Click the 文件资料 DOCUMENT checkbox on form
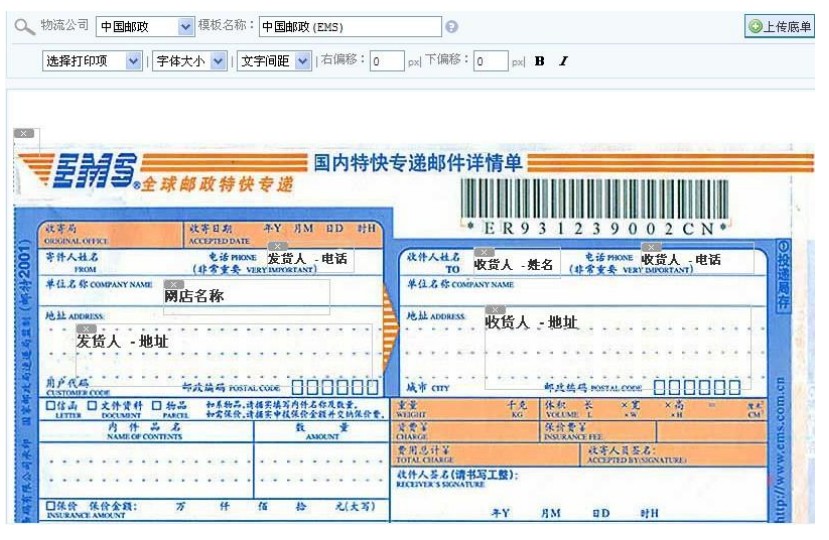Screen dimensions: 829x540 [92, 406]
